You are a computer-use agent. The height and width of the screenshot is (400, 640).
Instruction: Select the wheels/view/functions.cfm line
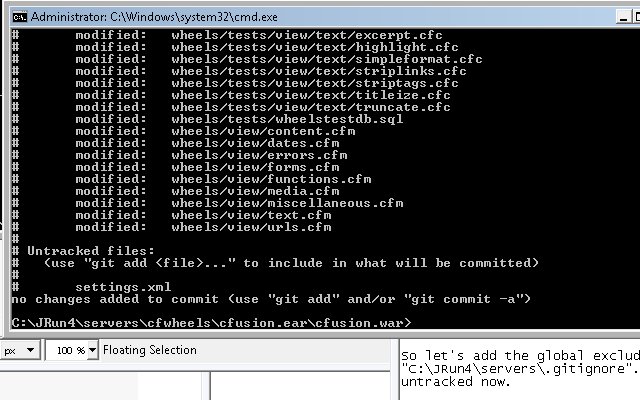(x=223, y=179)
